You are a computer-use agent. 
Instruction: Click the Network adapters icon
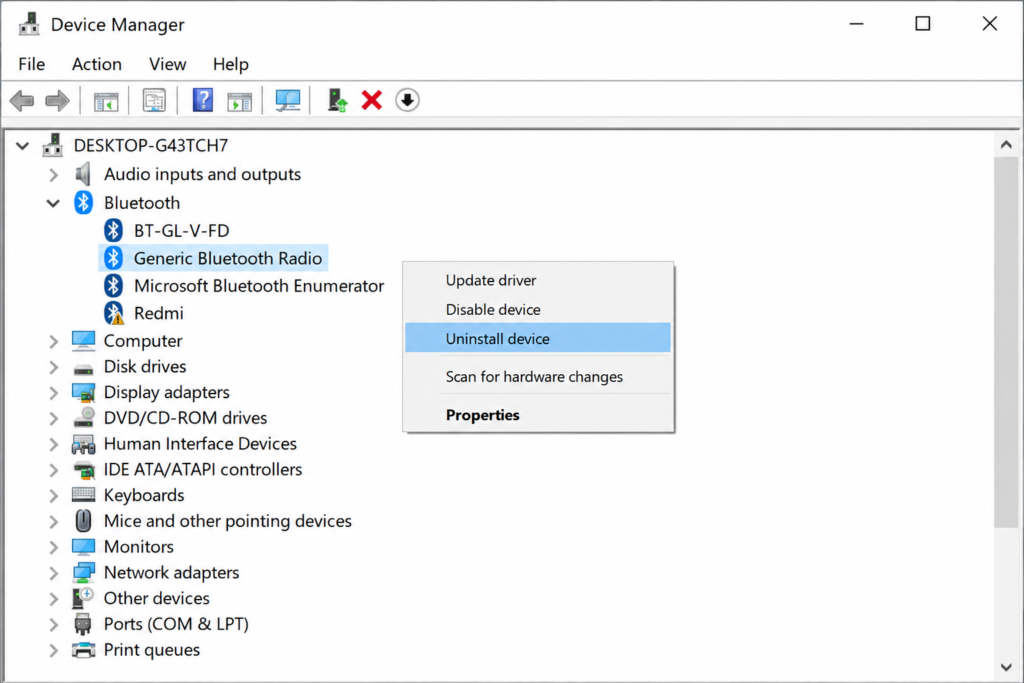coord(83,573)
